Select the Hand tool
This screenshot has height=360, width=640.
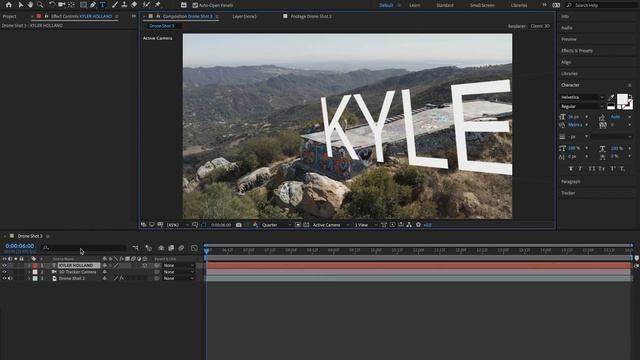30,5
